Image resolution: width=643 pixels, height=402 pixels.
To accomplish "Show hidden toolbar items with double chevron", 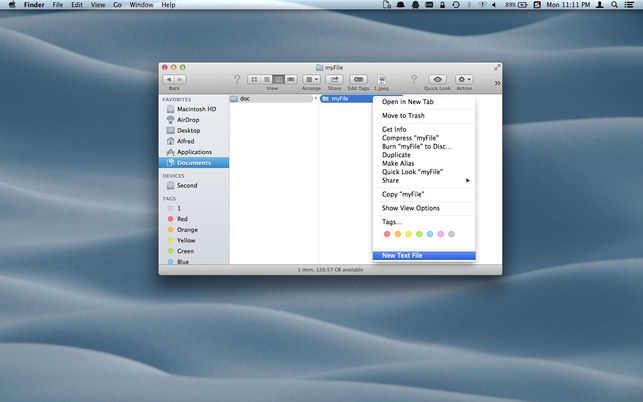I will click(497, 82).
